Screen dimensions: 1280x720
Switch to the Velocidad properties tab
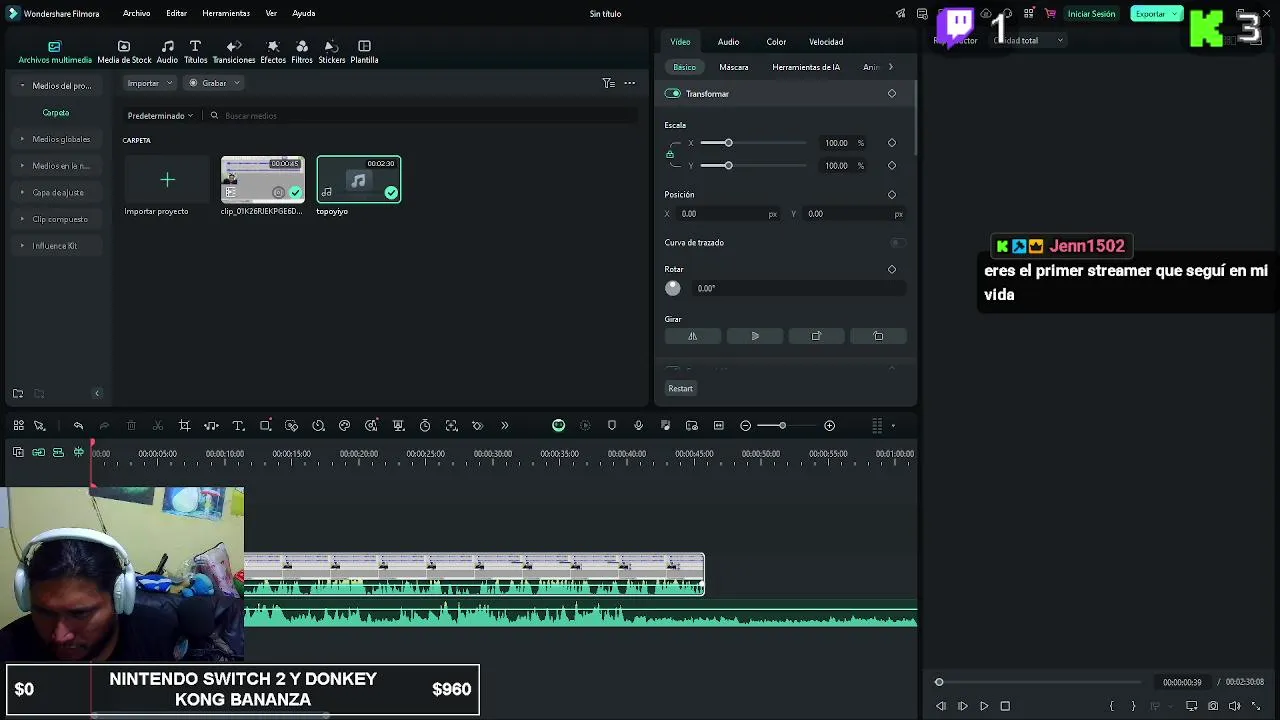click(x=826, y=42)
